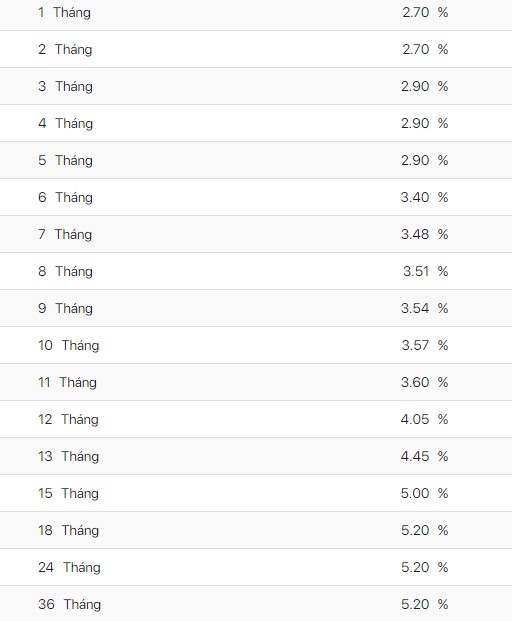Select the 5.00 % interest rate
512x621 pixels.
(x=424, y=493)
